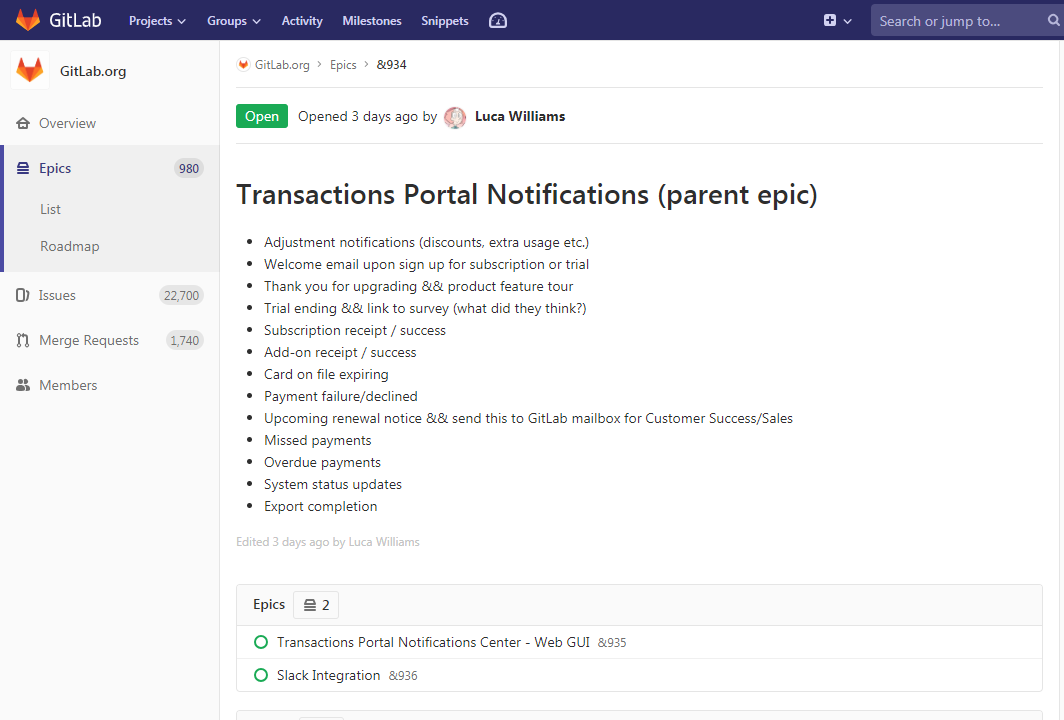Click the Members icon in sidebar
The image size is (1064, 720).
point(23,386)
